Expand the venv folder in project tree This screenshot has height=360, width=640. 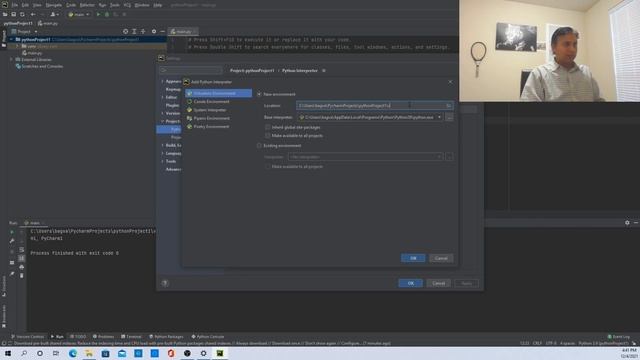pyautogui.click(x=18, y=46)
